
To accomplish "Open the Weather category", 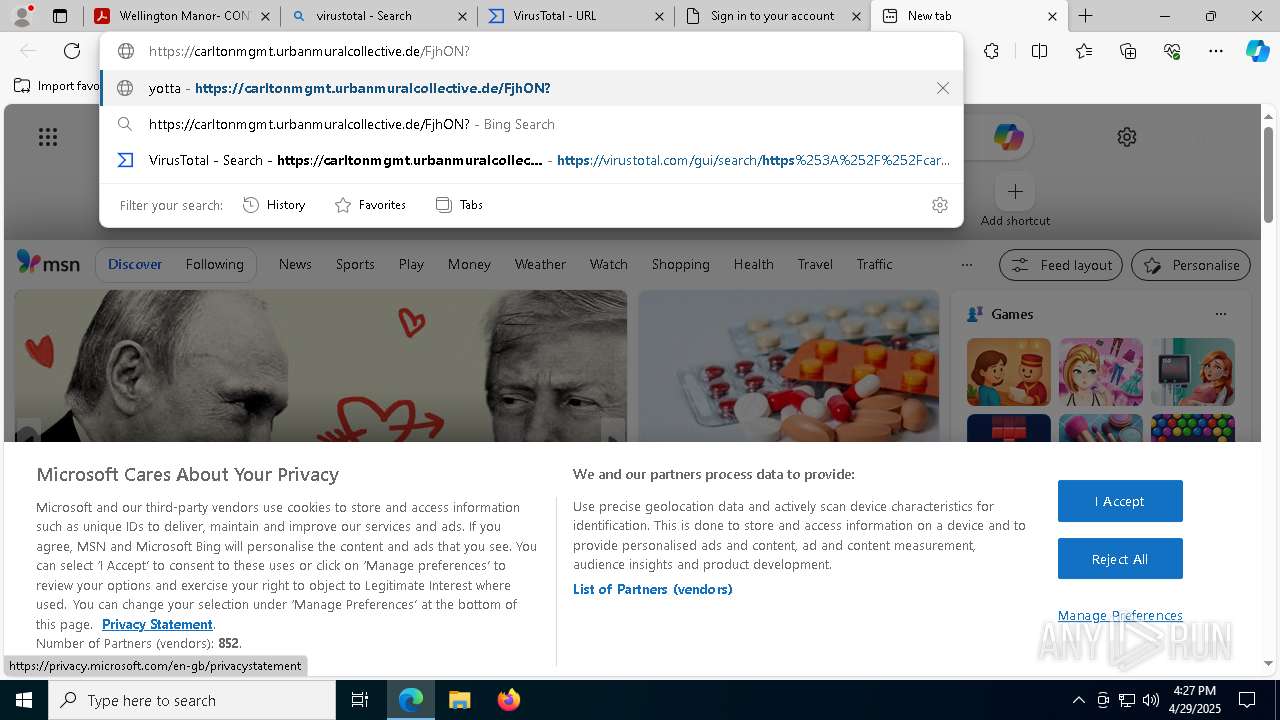I will [x=540, y=264].
